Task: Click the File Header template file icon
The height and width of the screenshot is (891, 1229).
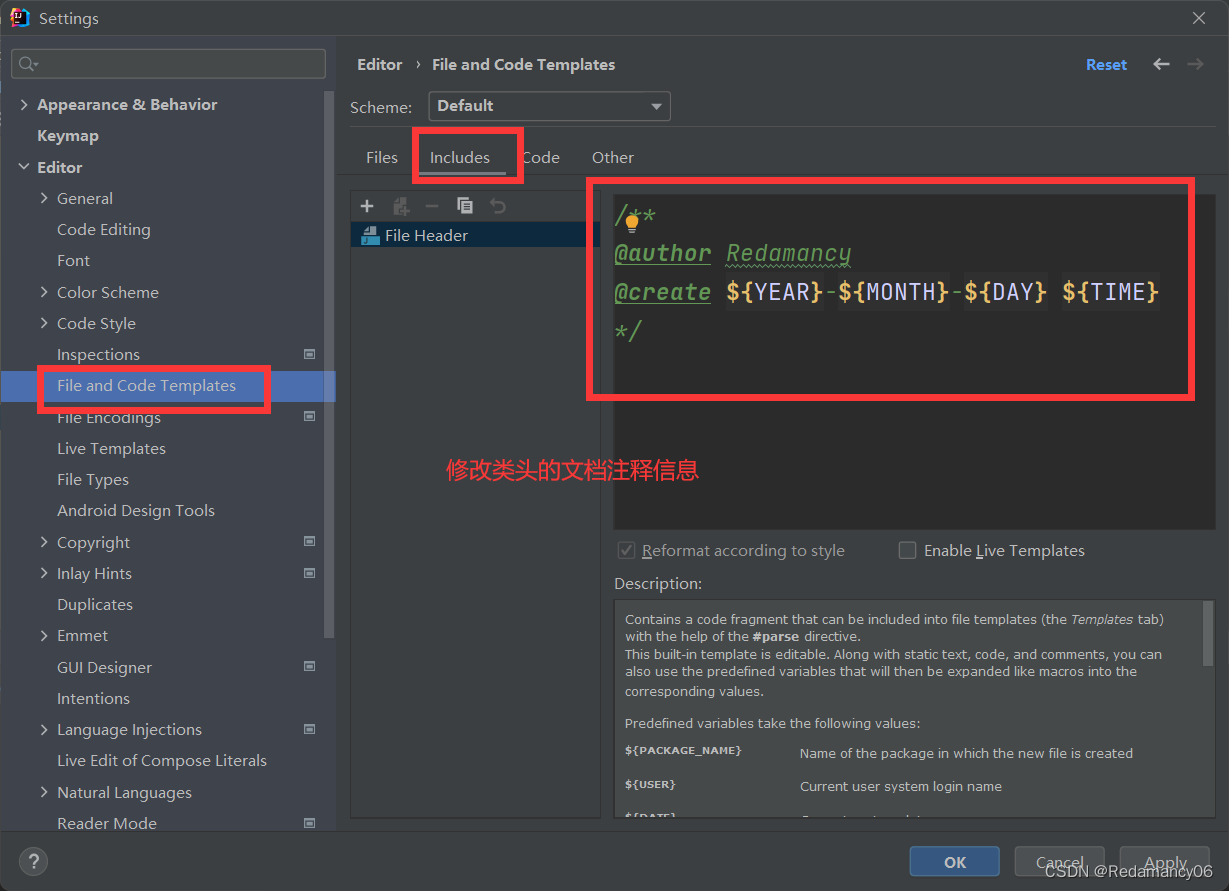Action: (370, 236)
